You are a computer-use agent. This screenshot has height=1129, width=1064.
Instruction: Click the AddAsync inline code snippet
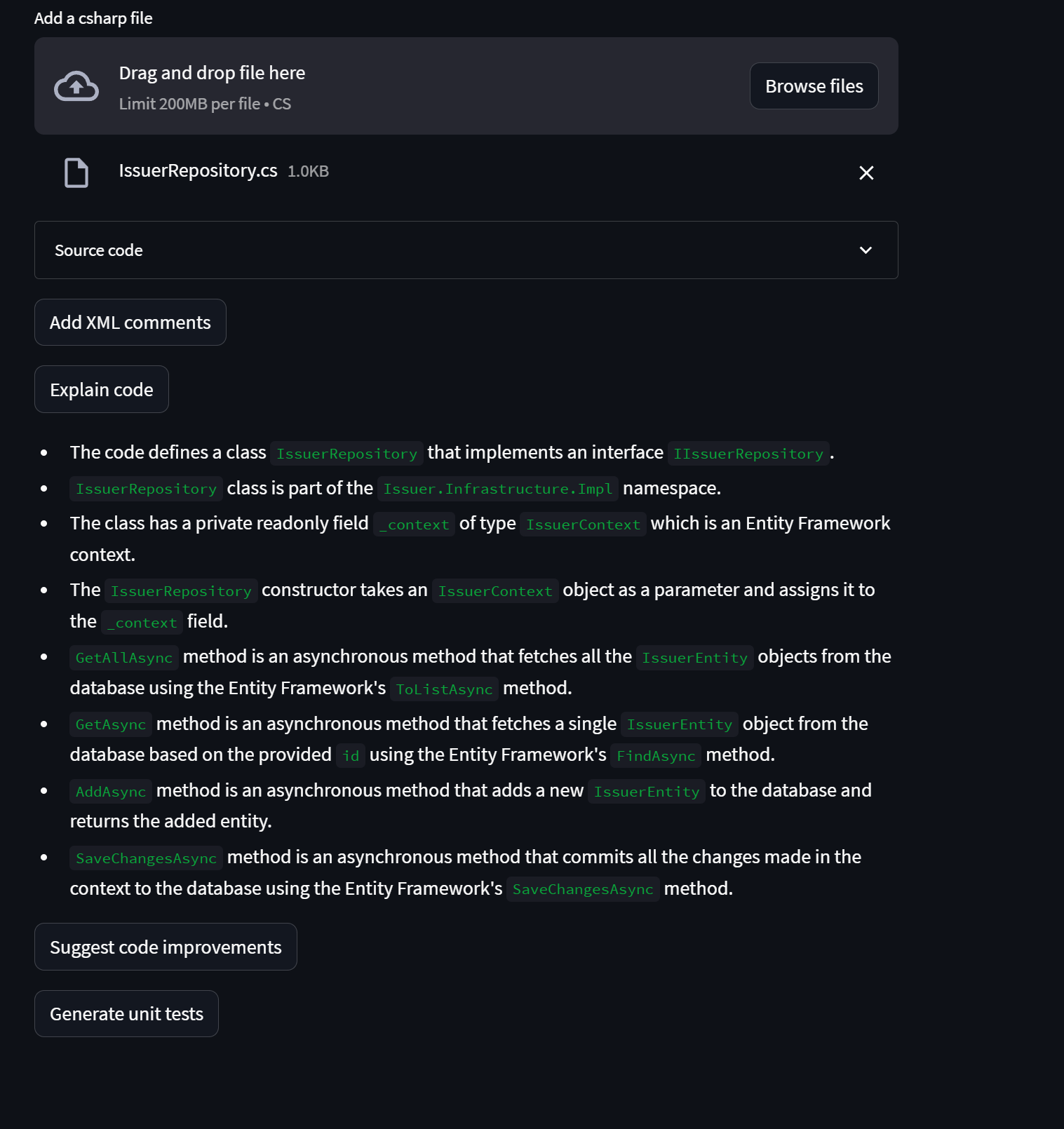pos(111,792)
